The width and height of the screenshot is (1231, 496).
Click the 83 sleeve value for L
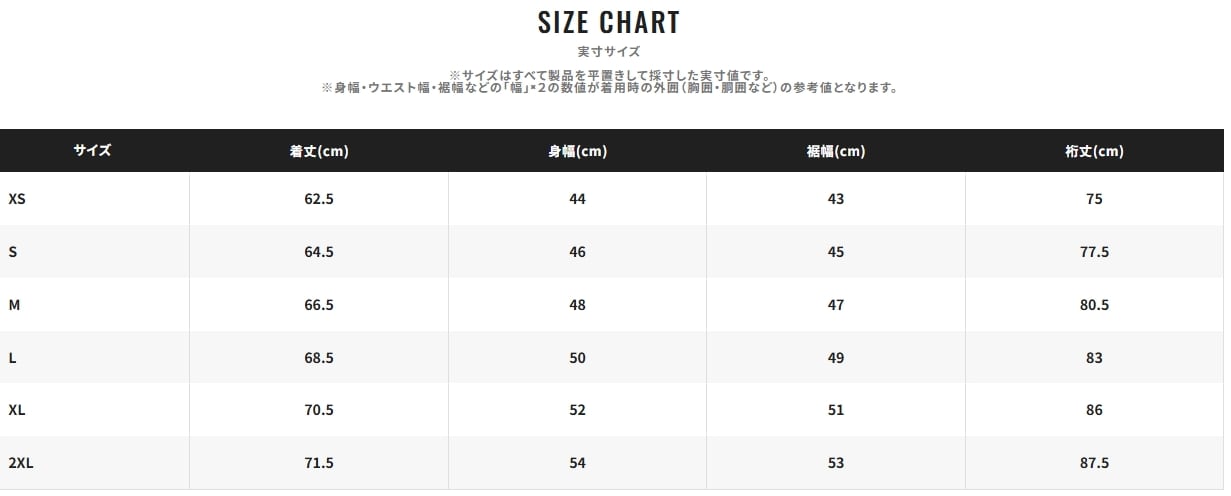coord(1094,358)
